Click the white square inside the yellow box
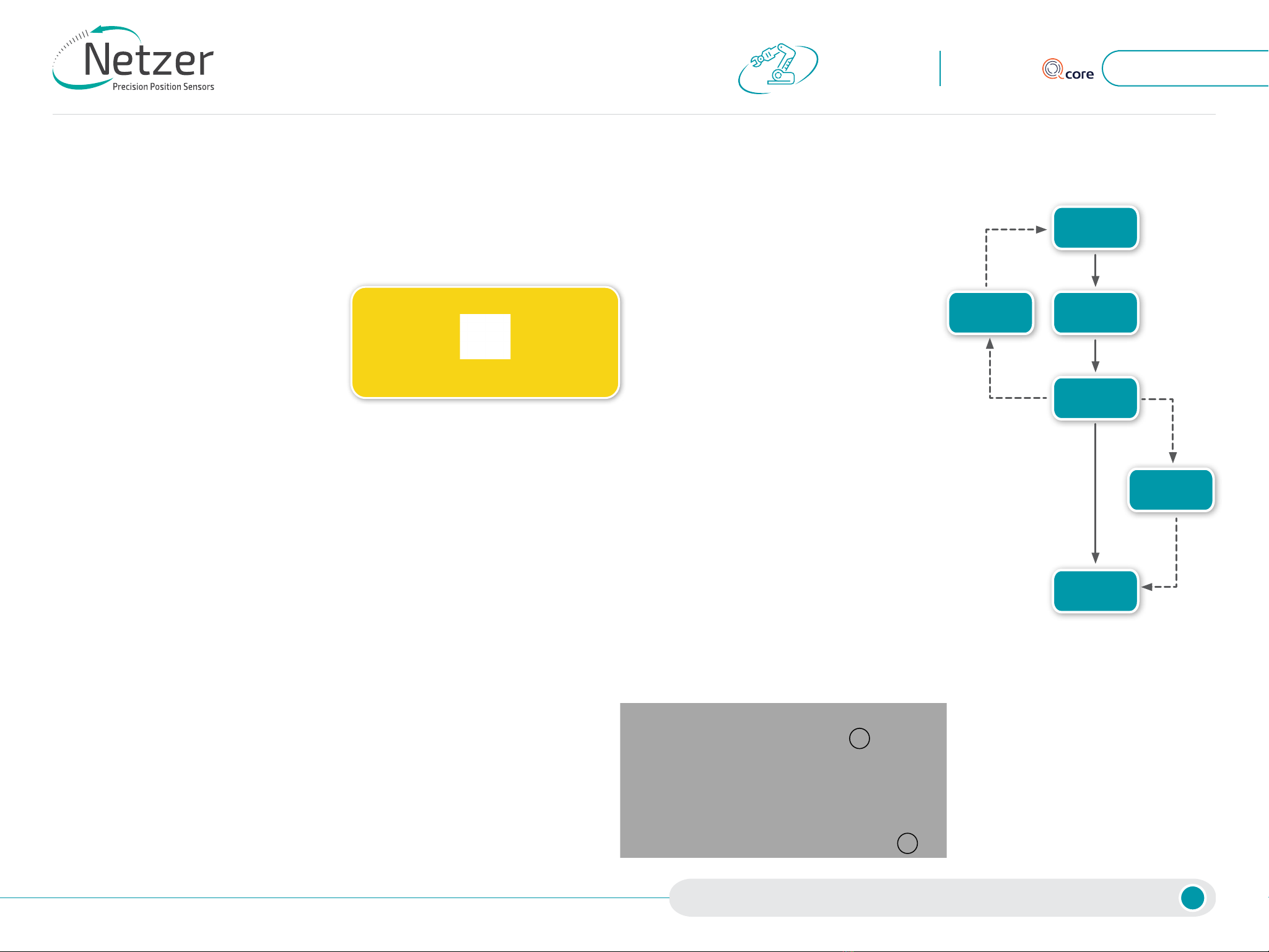The width and height of the screenshot is (1269, 952). point(485,336)
